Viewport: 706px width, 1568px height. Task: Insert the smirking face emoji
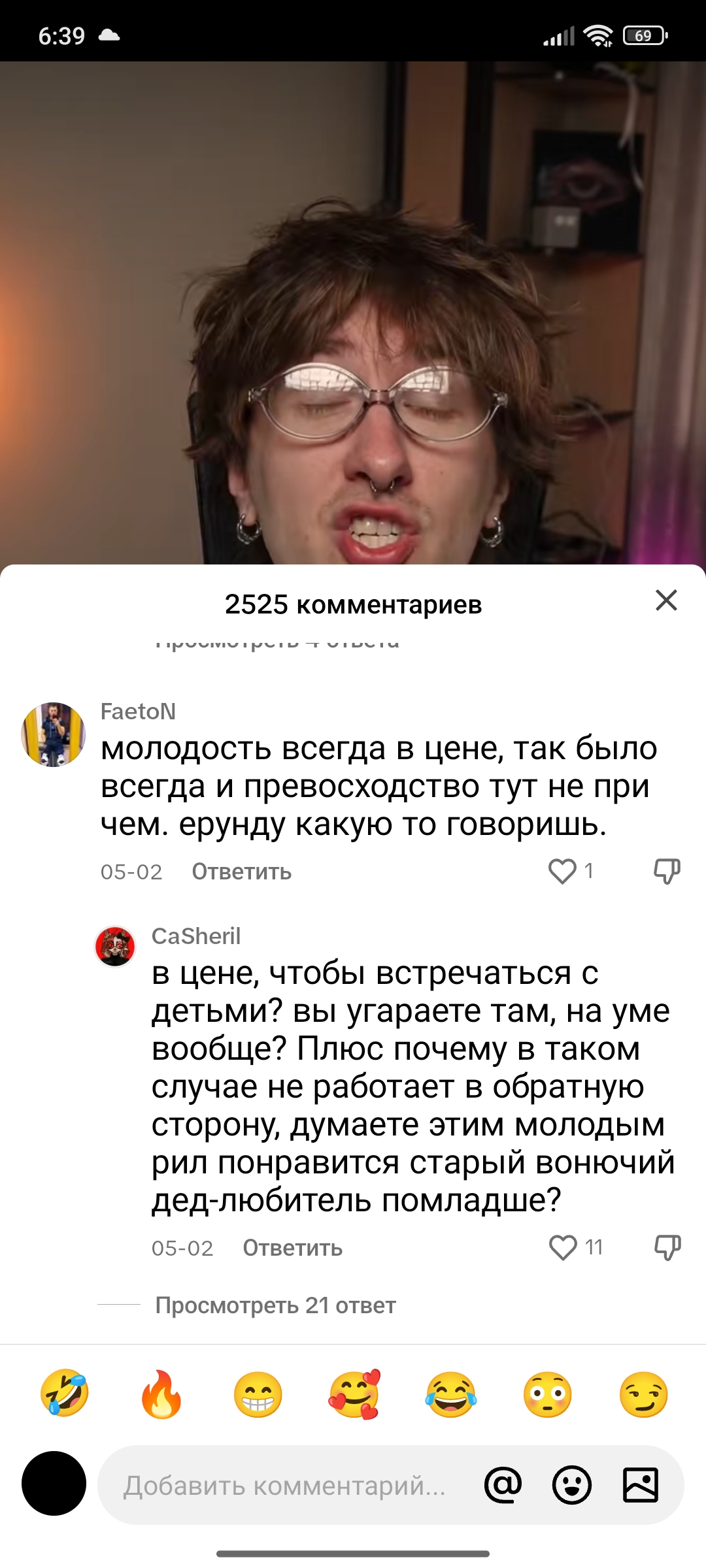coord(644,1394)
